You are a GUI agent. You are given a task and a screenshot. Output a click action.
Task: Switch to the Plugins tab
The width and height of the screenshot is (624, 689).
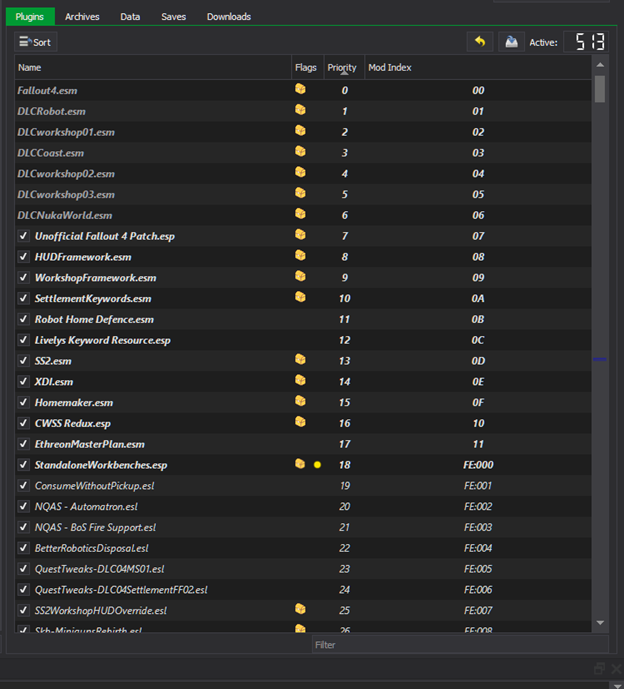point(30,17)
